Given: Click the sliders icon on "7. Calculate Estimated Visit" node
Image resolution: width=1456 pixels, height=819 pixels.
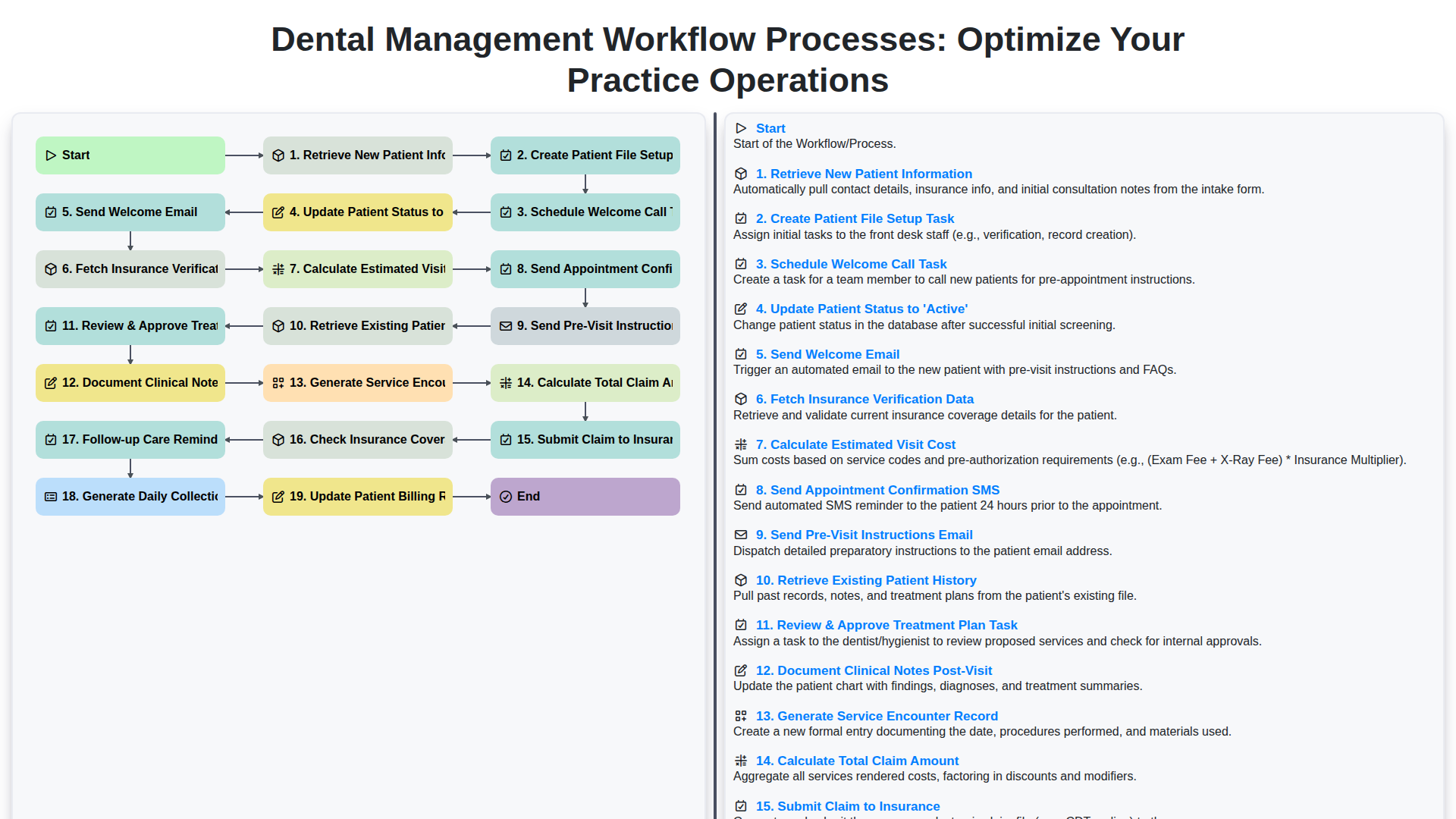Looking at the screenshot, I should click(278, 269).
